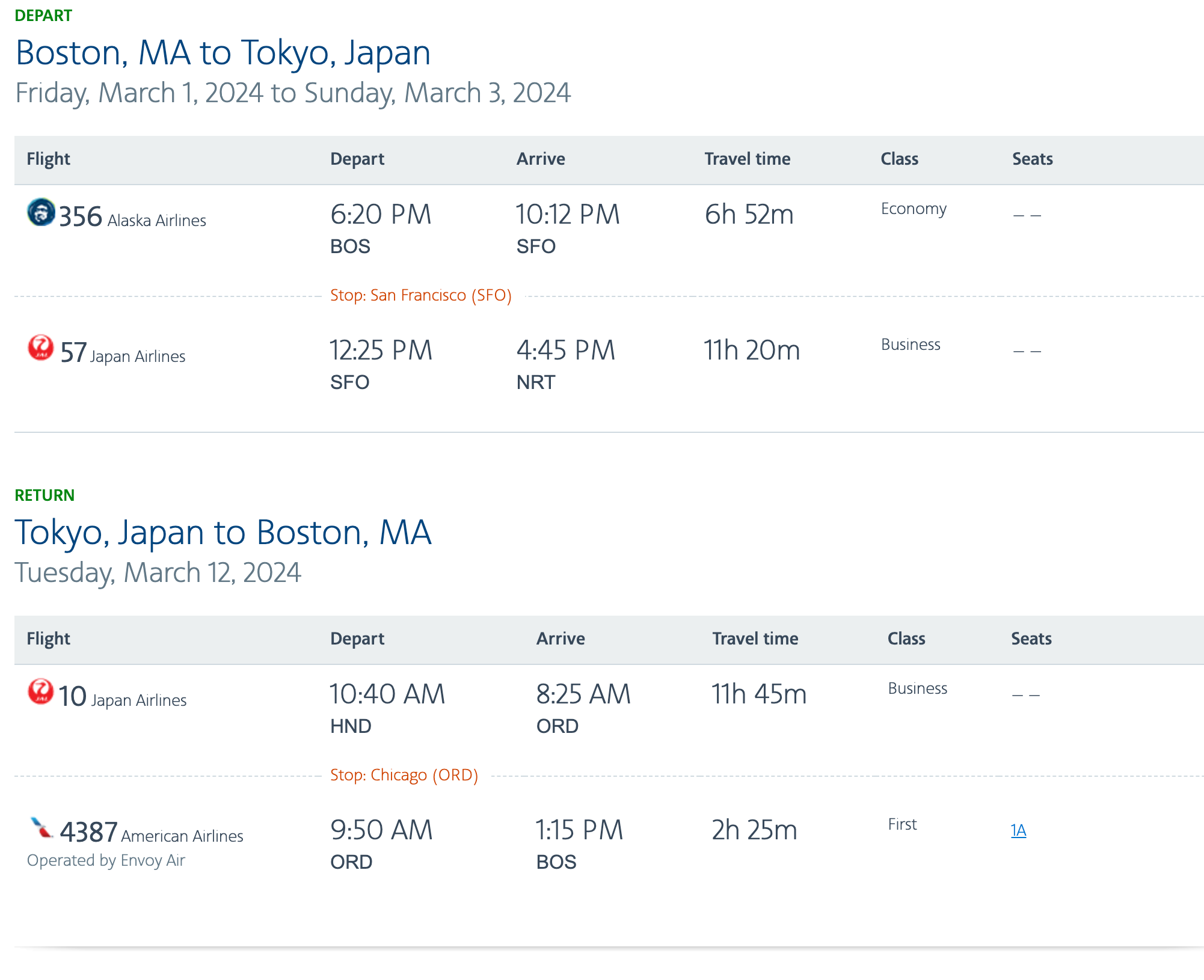Click Operated by Envoy Air text
Viewport: 1204px width, 980px height.
pyautogui.click(x=106, y=860)
